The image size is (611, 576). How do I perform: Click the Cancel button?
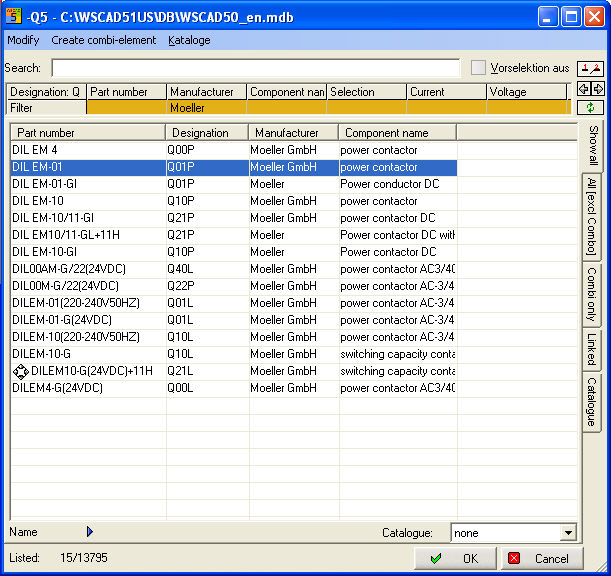click(542, 558)
